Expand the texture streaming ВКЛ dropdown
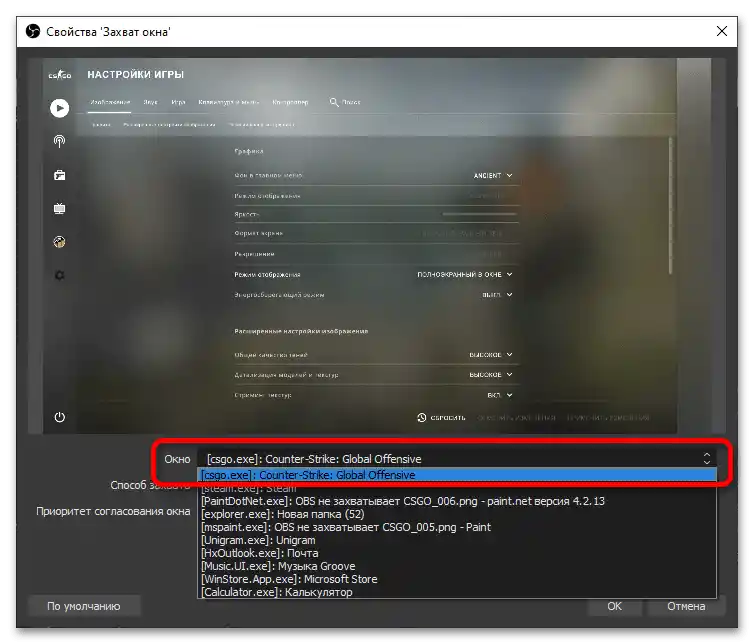The width and height of the screenshot is (754, 644). click(x=500, y=395)
